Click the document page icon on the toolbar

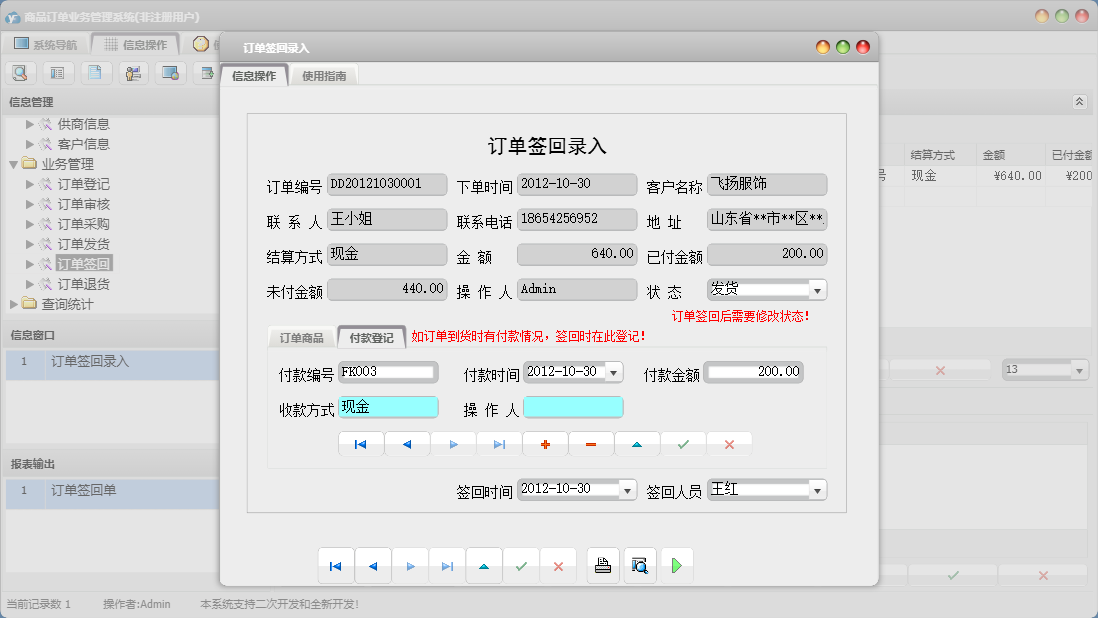[96, 72]
